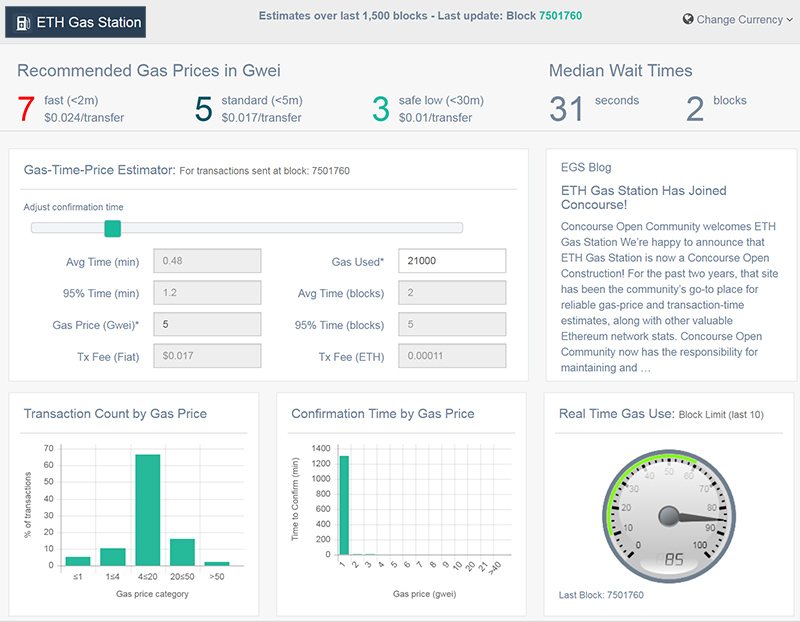Viewport: 800px width, 622px height.
Task: Click the globe icon beside Change Currency
Action: [x=688, y=19]
